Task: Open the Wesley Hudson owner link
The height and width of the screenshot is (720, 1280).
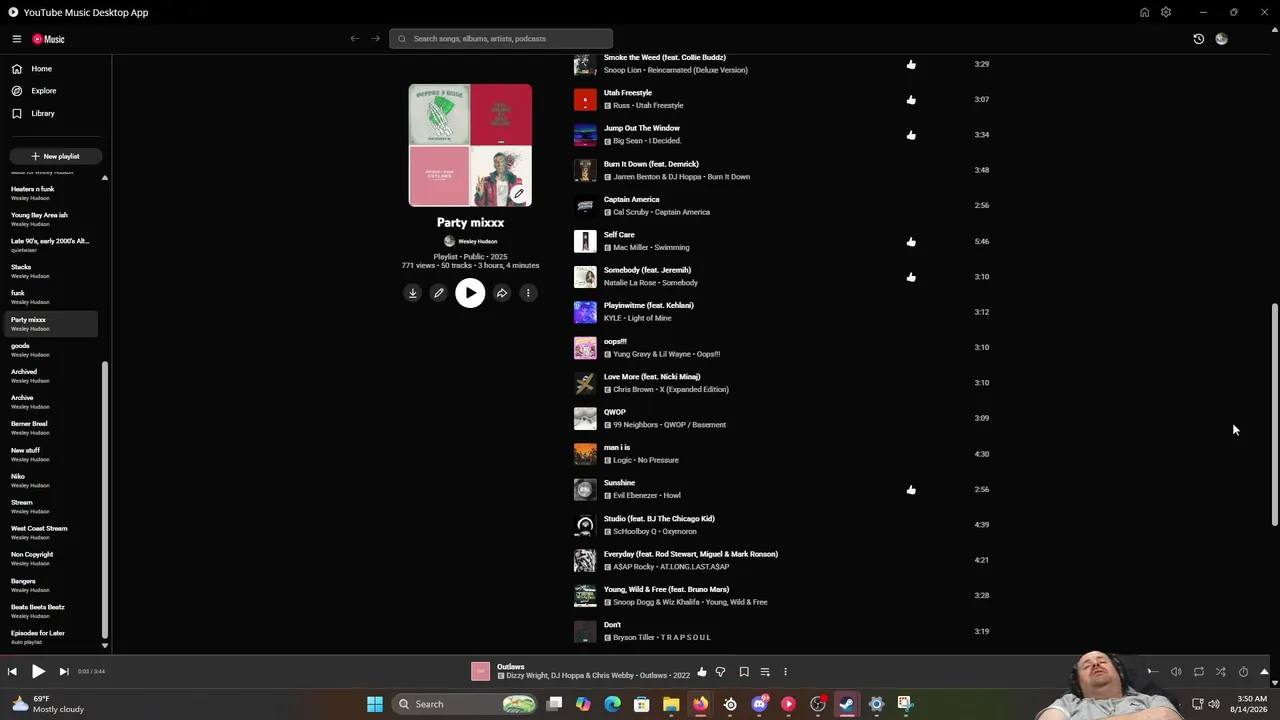Action: 477,241
